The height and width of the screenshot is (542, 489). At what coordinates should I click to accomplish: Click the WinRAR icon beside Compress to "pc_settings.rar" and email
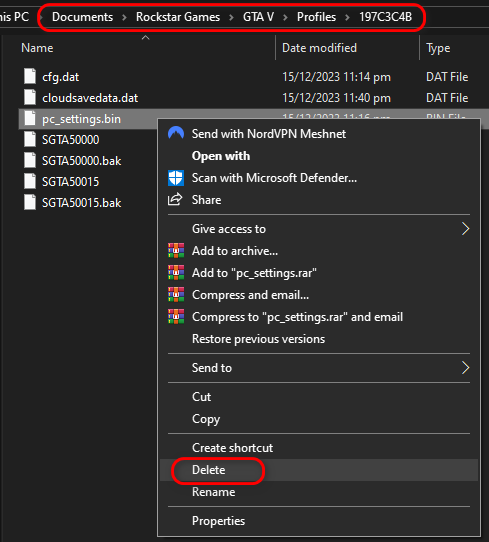pyautogui.click(x=176, y=317)
